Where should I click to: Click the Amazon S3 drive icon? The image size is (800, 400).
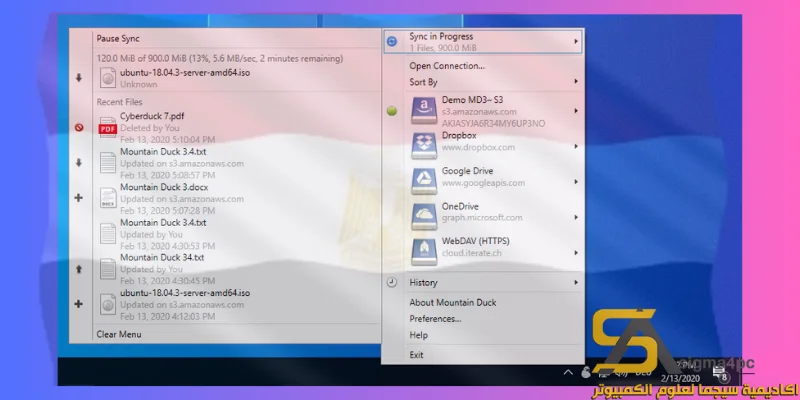click(x=424, y=111)
